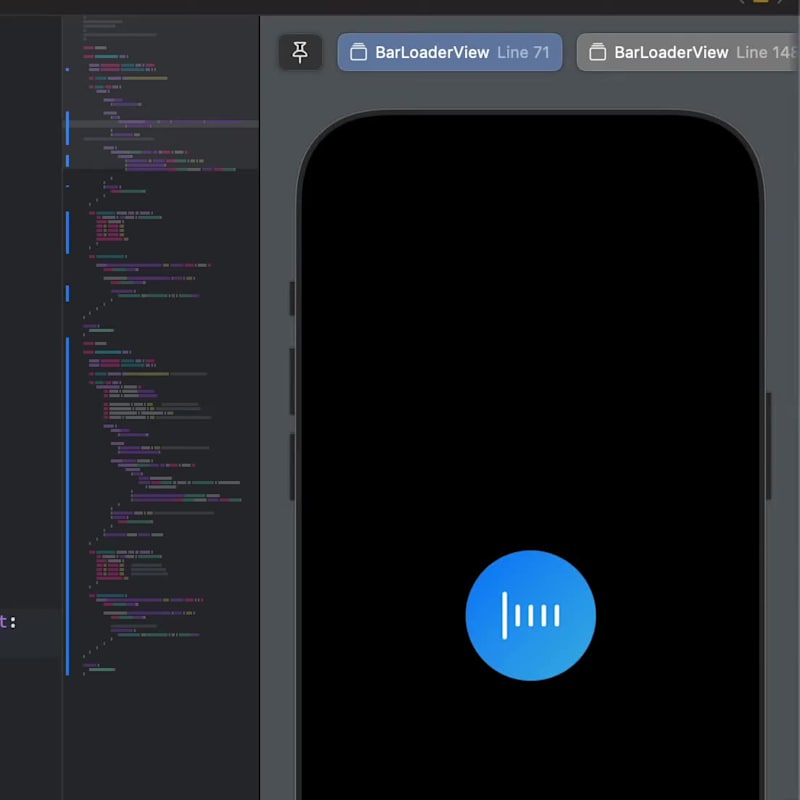Viewport: 800px width, 800px height.
Task: Click the highlighted line region in the code minimap
Action: (160, 124)
